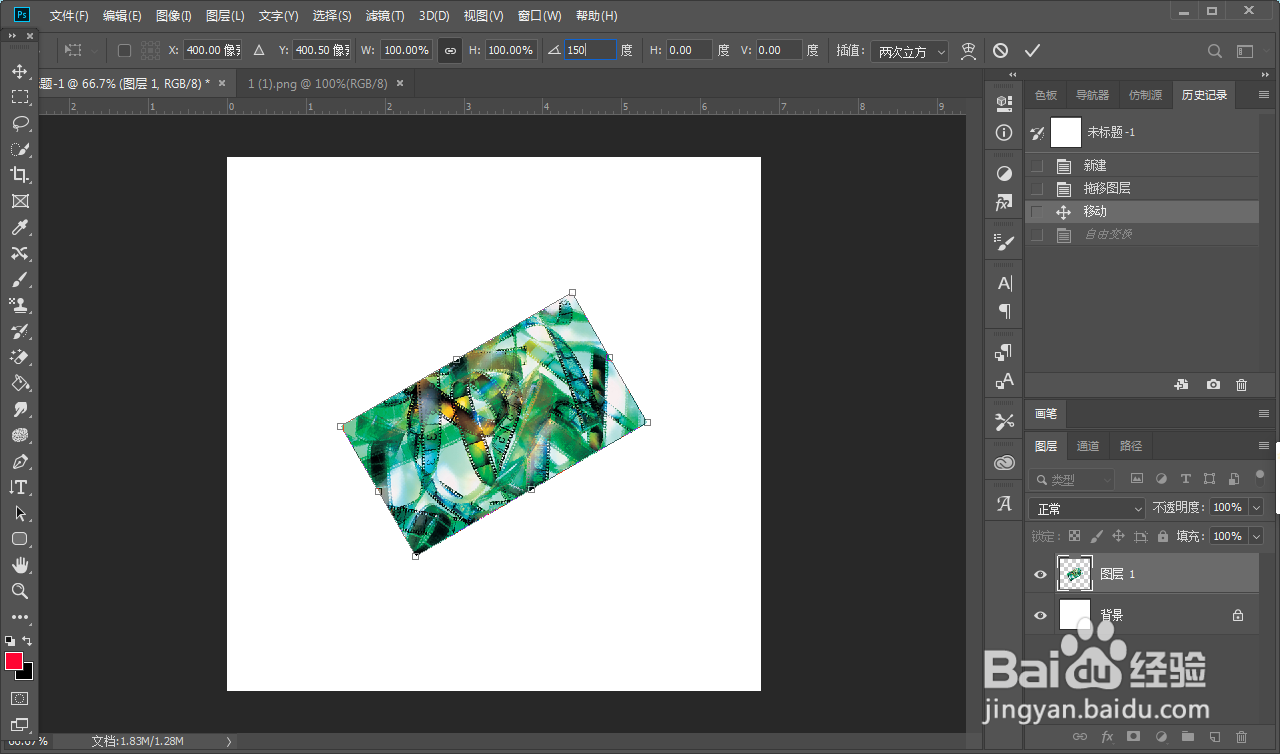Set history brush source for 新建 state

point(1037,166)
